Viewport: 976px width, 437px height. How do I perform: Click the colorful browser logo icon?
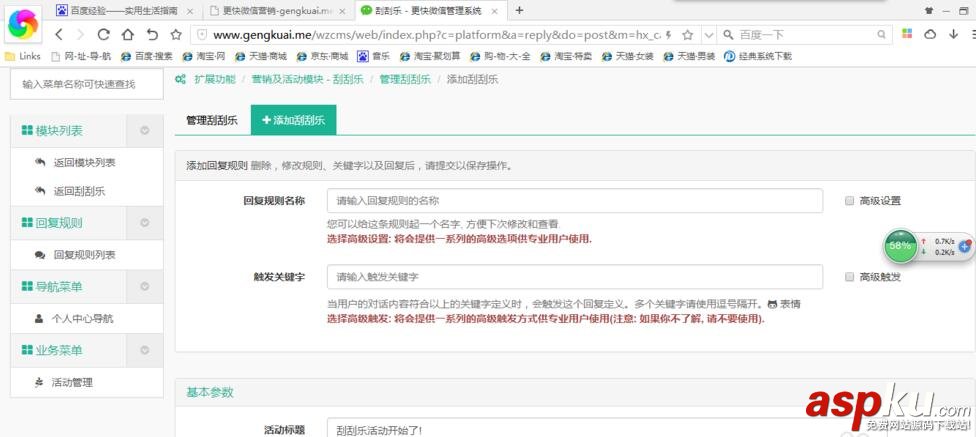pyautogui.click(x=24, y=25)
